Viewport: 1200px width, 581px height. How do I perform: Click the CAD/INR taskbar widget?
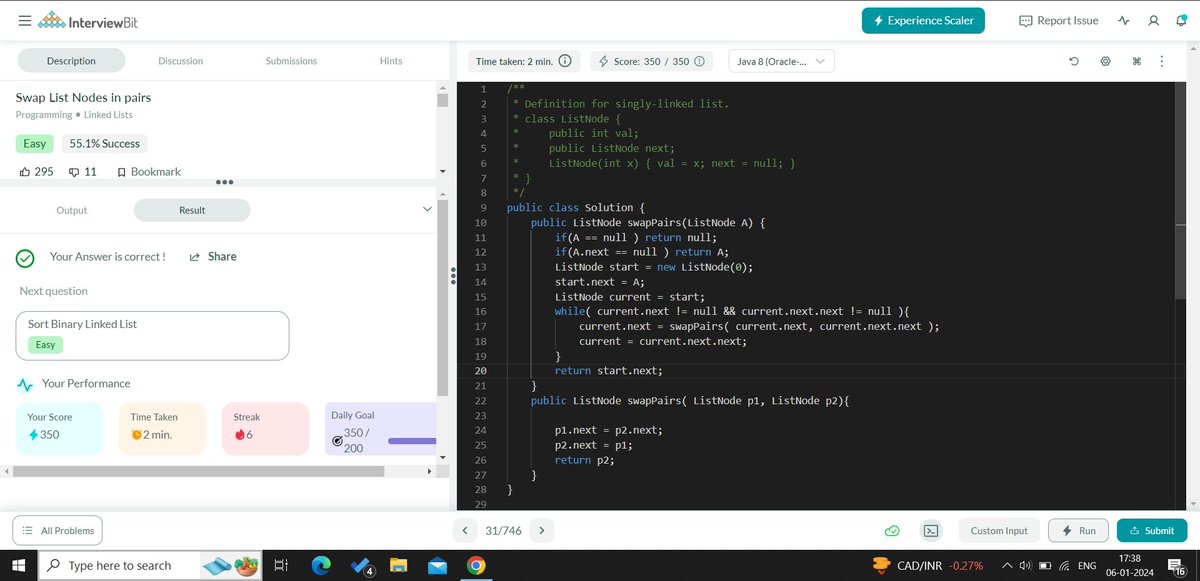point(927,565)
